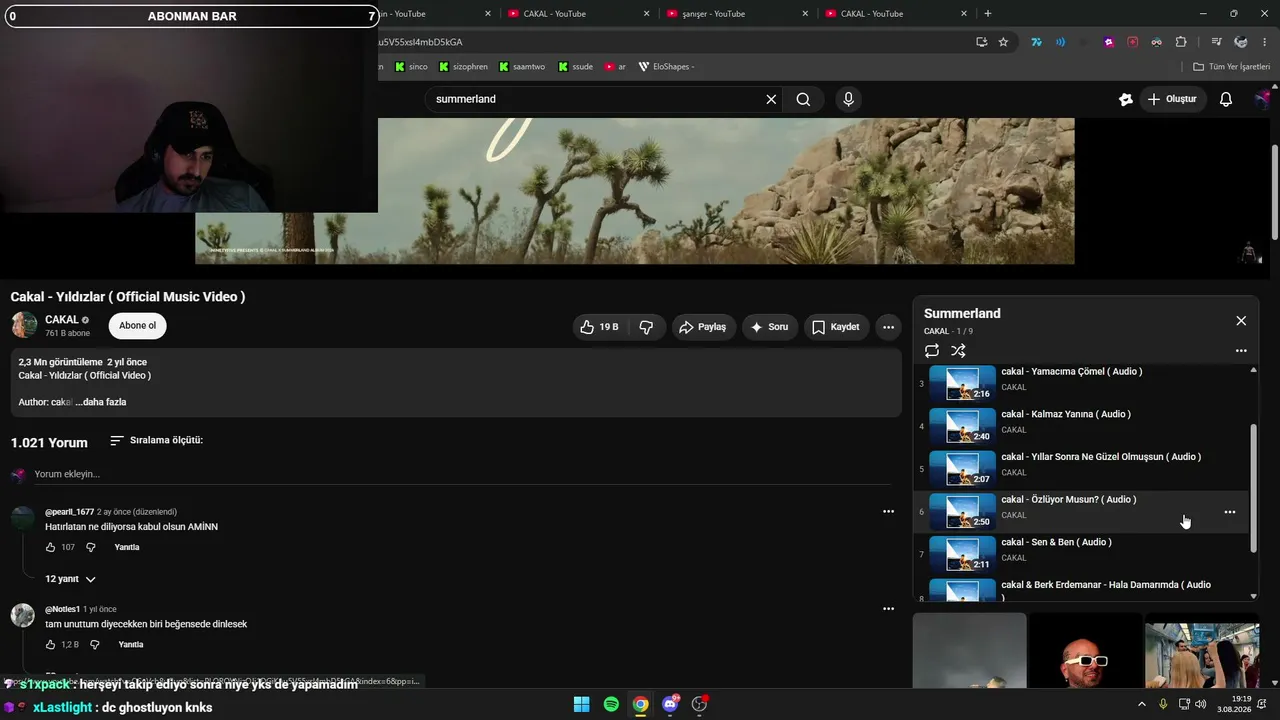Toggle shuffle playlist in Summerland panel
1280x720 pixels.
tap(958, 351)
